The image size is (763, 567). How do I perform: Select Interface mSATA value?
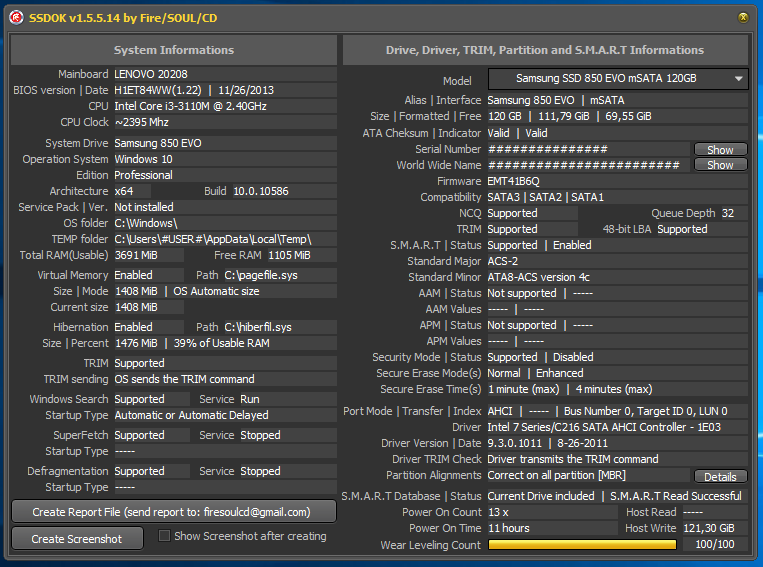click(607, 100)
